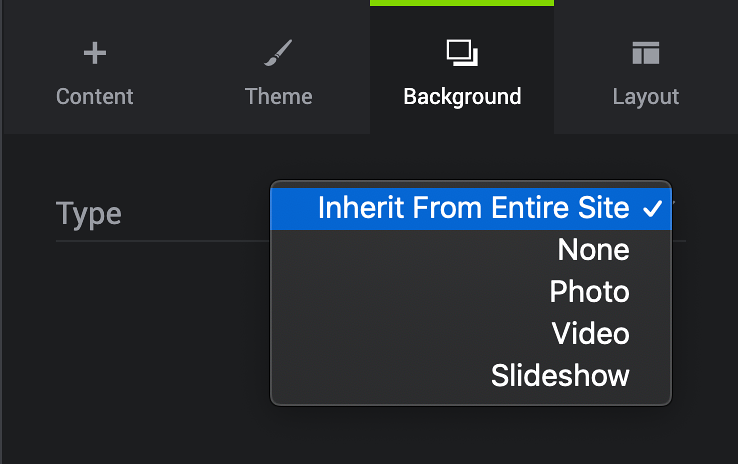The height and width of the screenshot is (464, 738).
Task: Click the dropdown arrow behind the Type menu
Action: [674, 203]
